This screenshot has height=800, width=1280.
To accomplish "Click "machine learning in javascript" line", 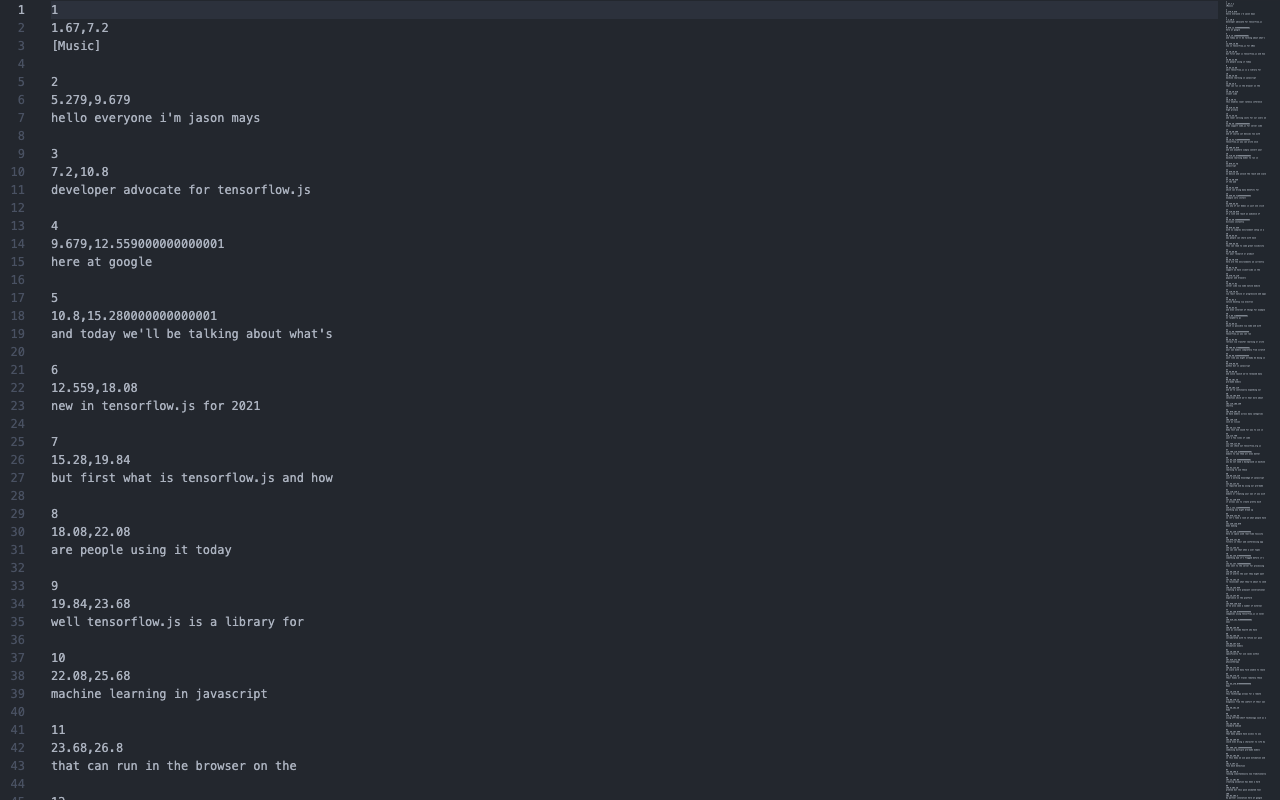I will [x=159, y=694].
